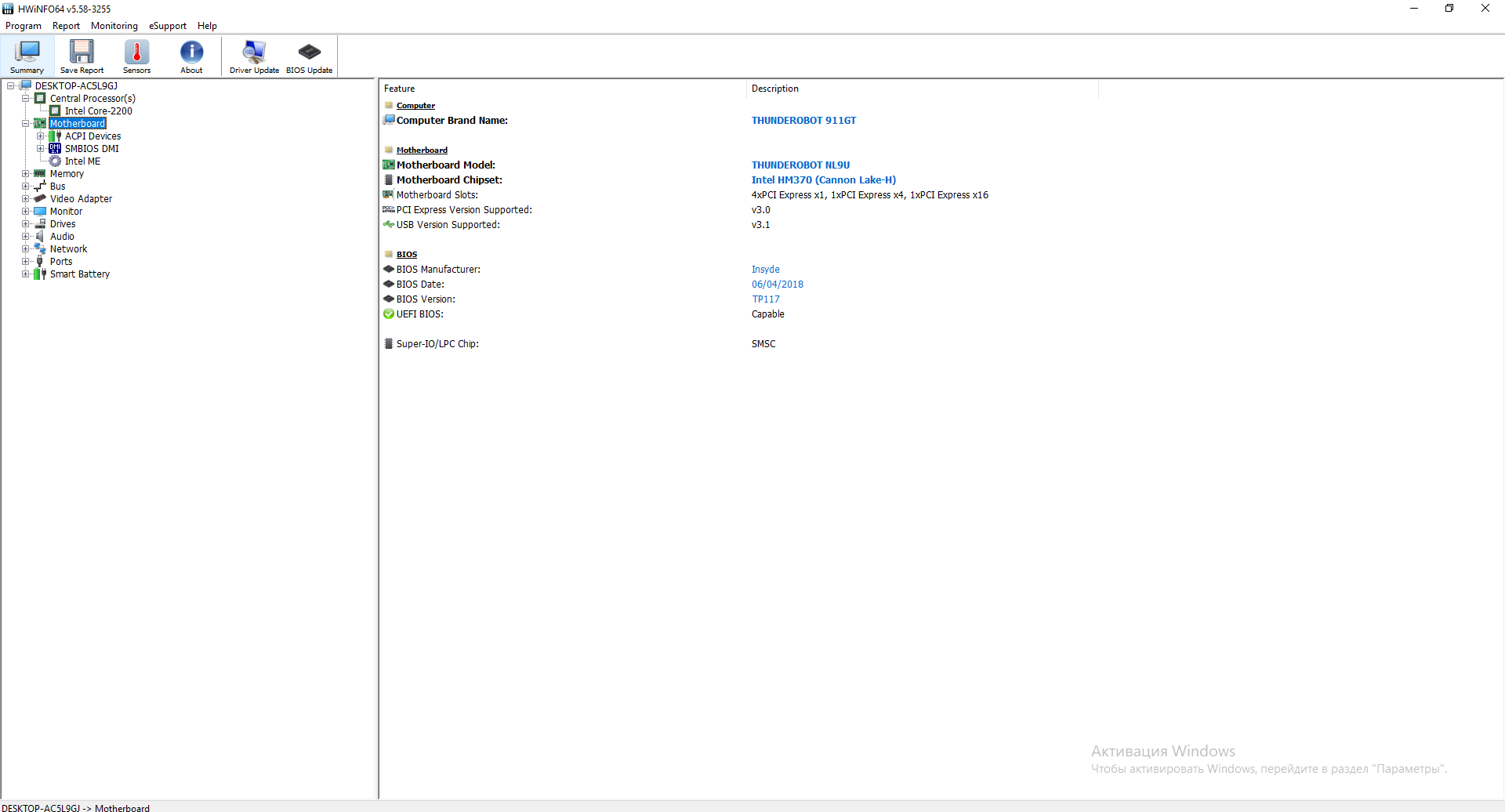Image resolution: width=1505 pixels, height=812 pixels.
Task: Select the Network tree node
Action: coord(68,249)
